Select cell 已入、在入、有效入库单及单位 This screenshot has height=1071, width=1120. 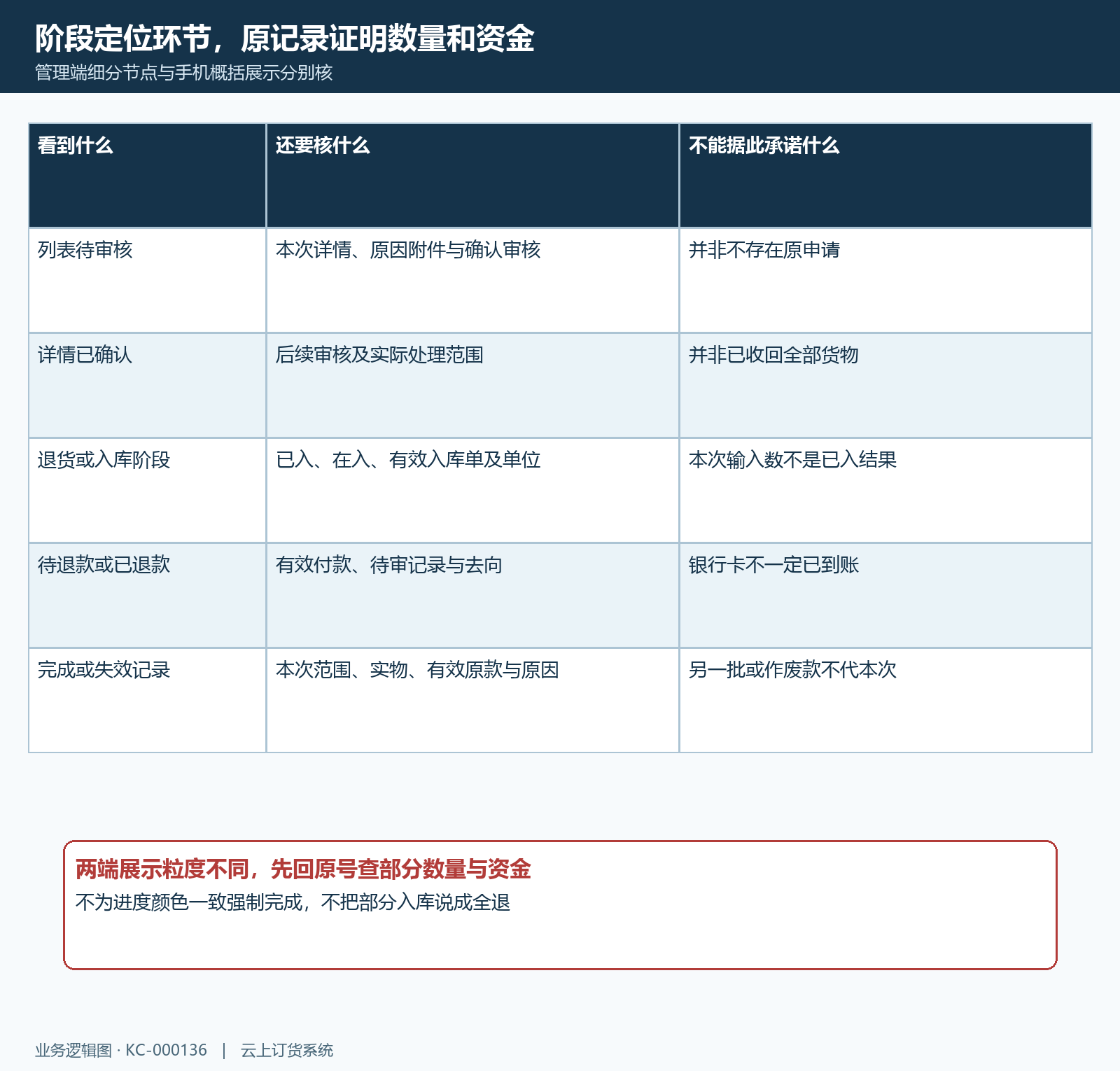click(472, 491)
